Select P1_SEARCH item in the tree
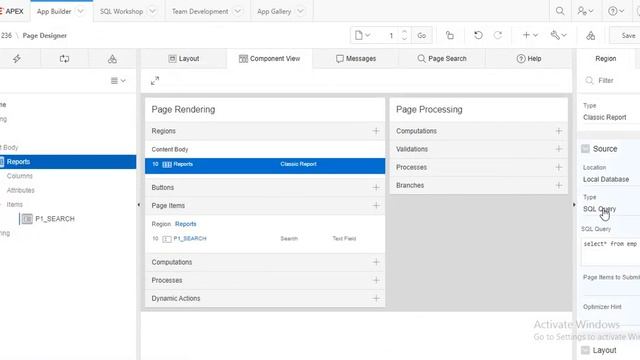640x360 pixels. tap(55, 219)
